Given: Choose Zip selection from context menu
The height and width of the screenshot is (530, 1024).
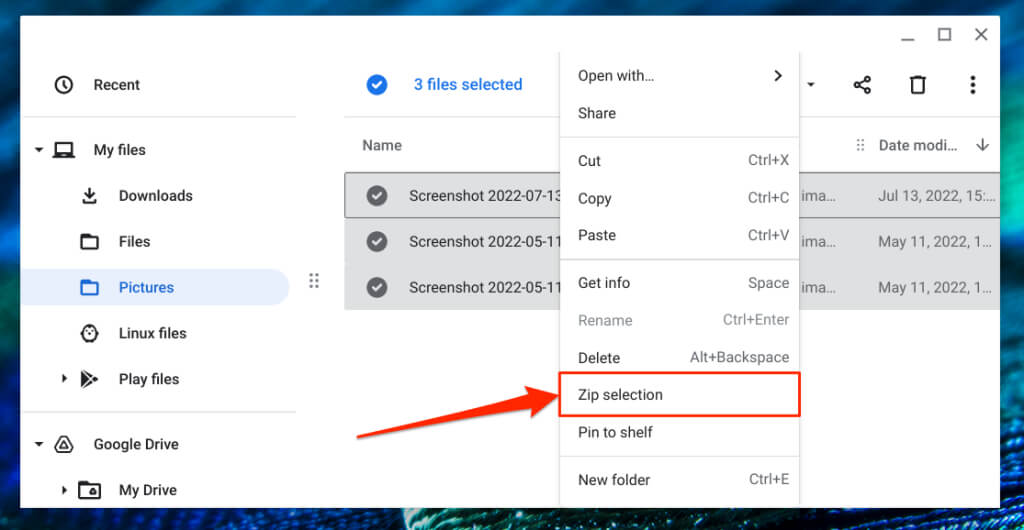Looking at the screenshot, I should [620, 395].
